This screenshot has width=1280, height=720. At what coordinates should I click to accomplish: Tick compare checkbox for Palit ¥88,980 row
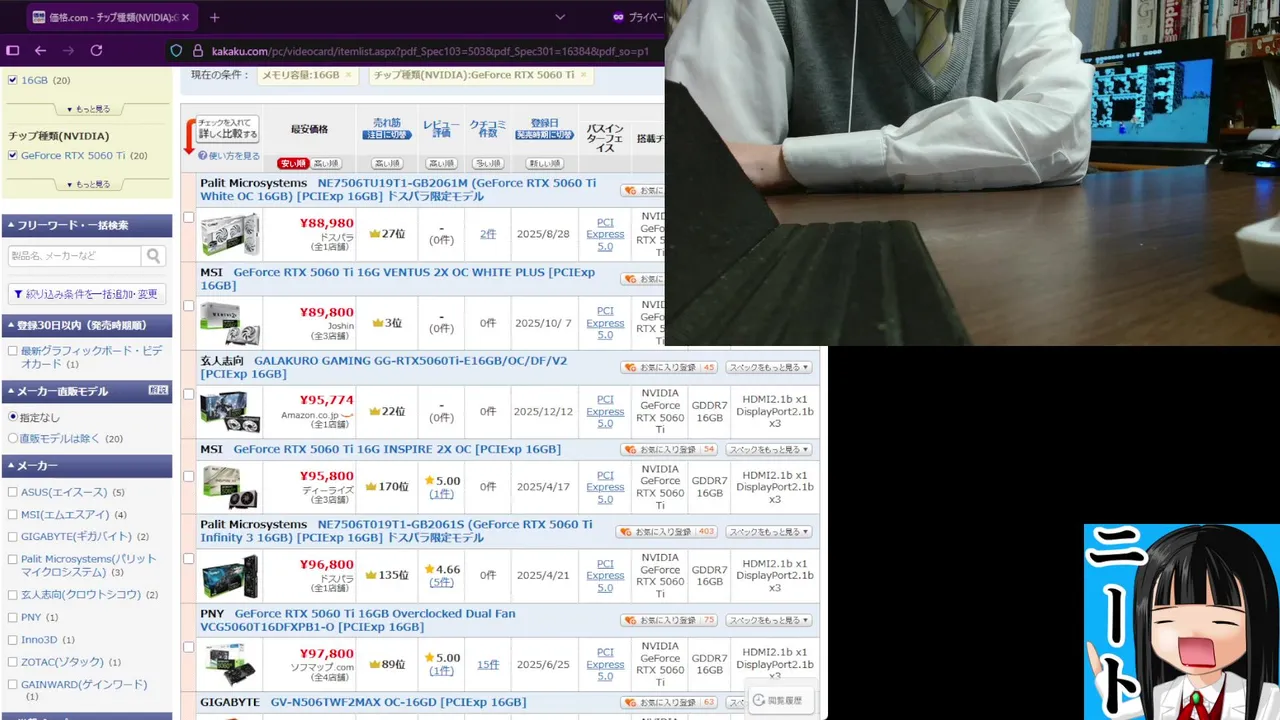click(x=188, y=217)
